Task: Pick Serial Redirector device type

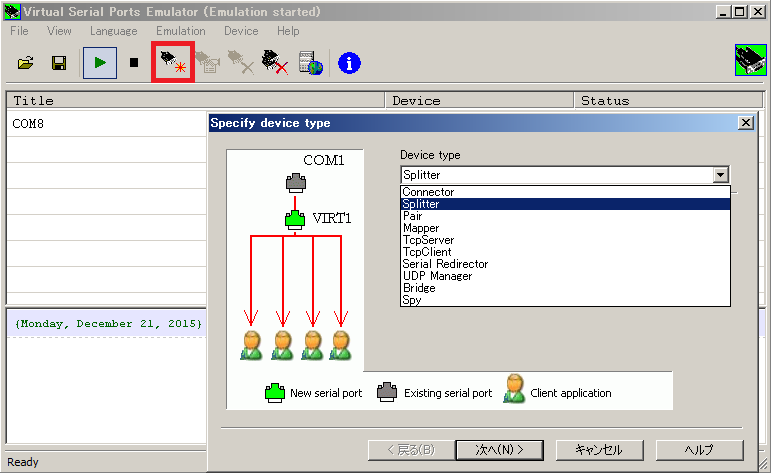Action: pyautogui.click(x=445, y=264)
